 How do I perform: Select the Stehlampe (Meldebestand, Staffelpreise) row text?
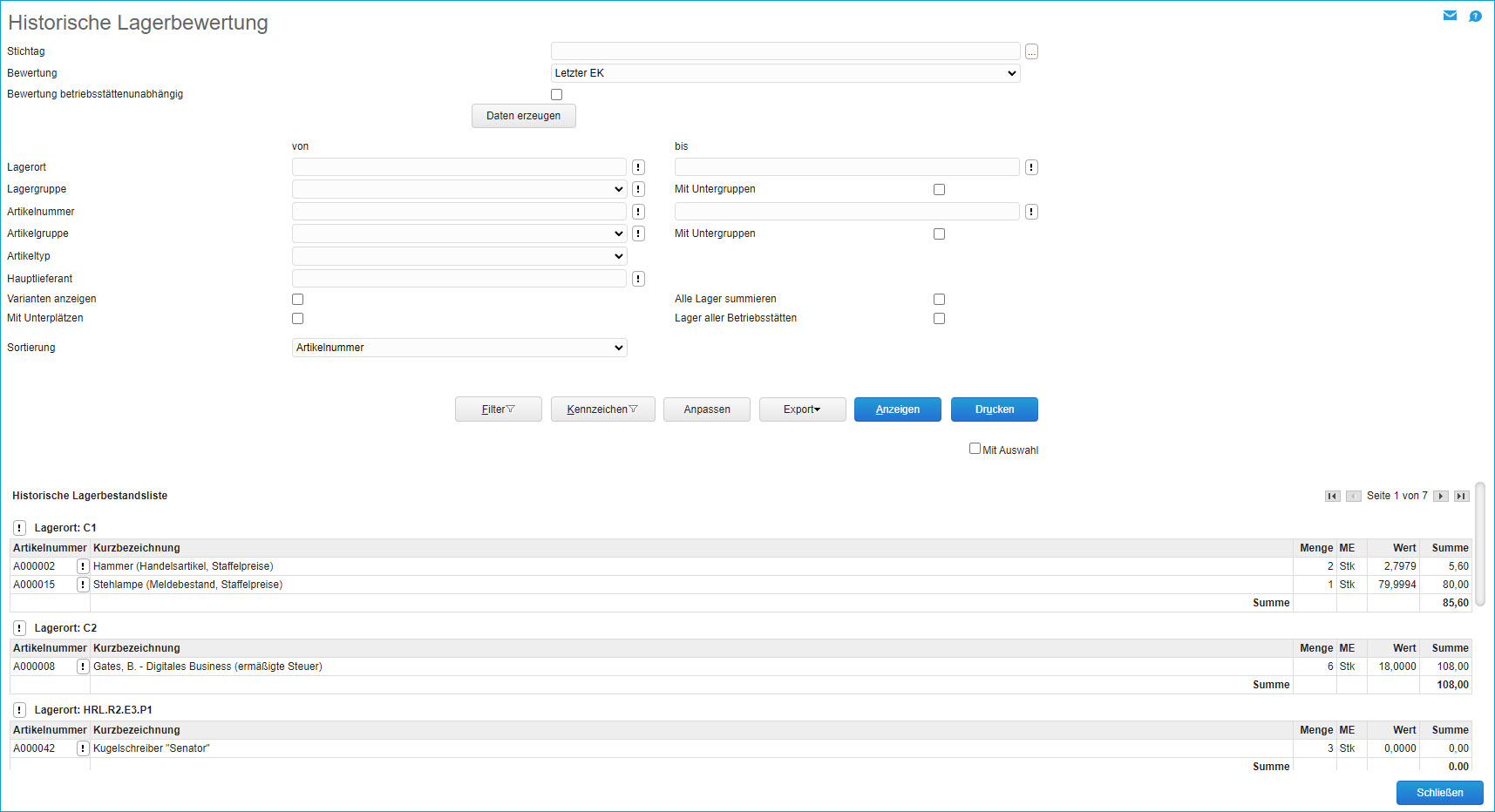188,585
